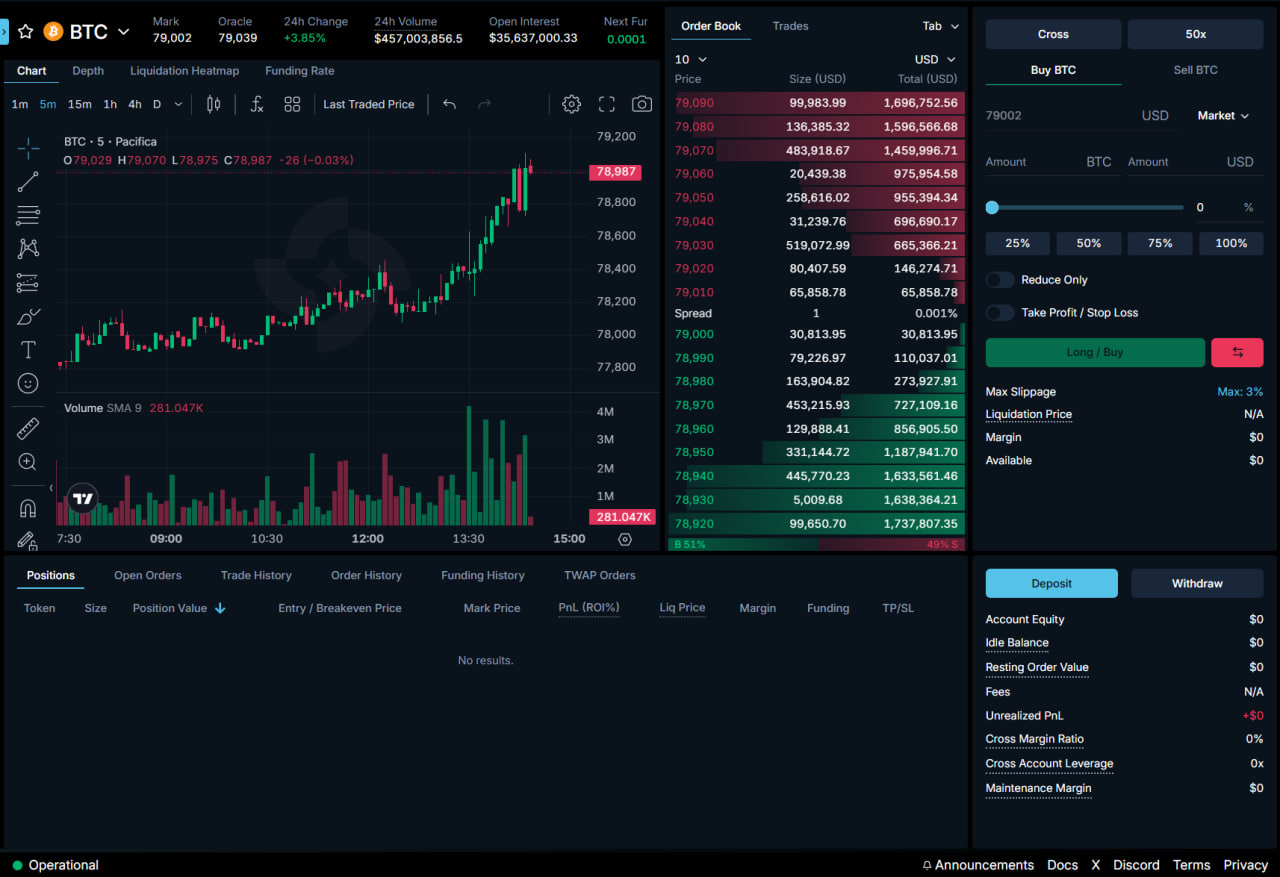
Task: Open time axis settings gear
Action: [x=625, y=539]
